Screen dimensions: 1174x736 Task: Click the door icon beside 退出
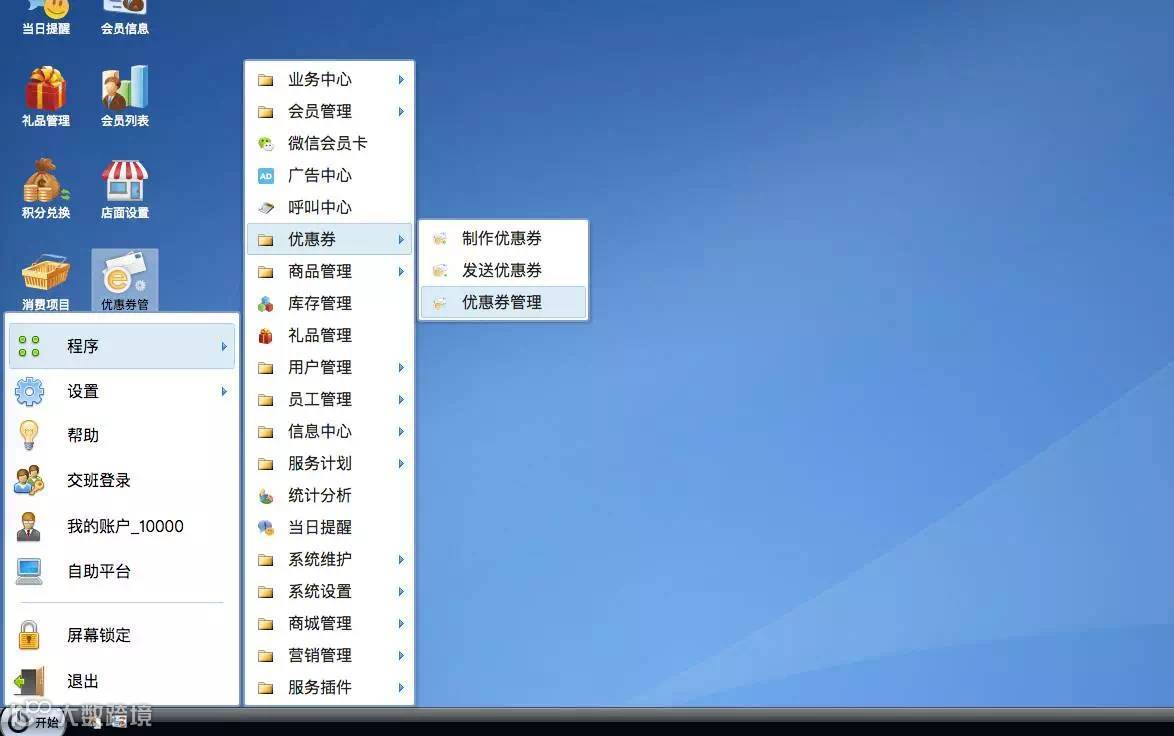tap(29, 681)
